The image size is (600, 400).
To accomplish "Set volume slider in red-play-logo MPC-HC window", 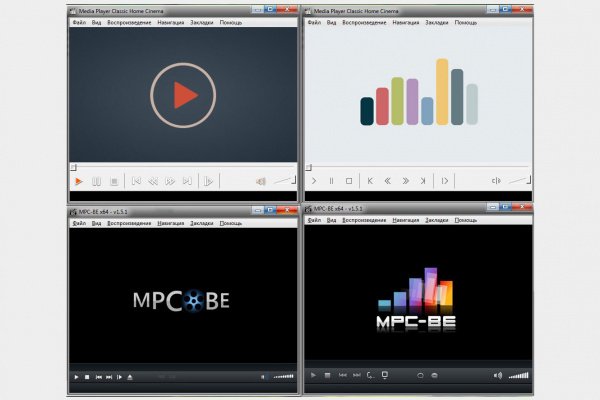I will pos(285,180).
